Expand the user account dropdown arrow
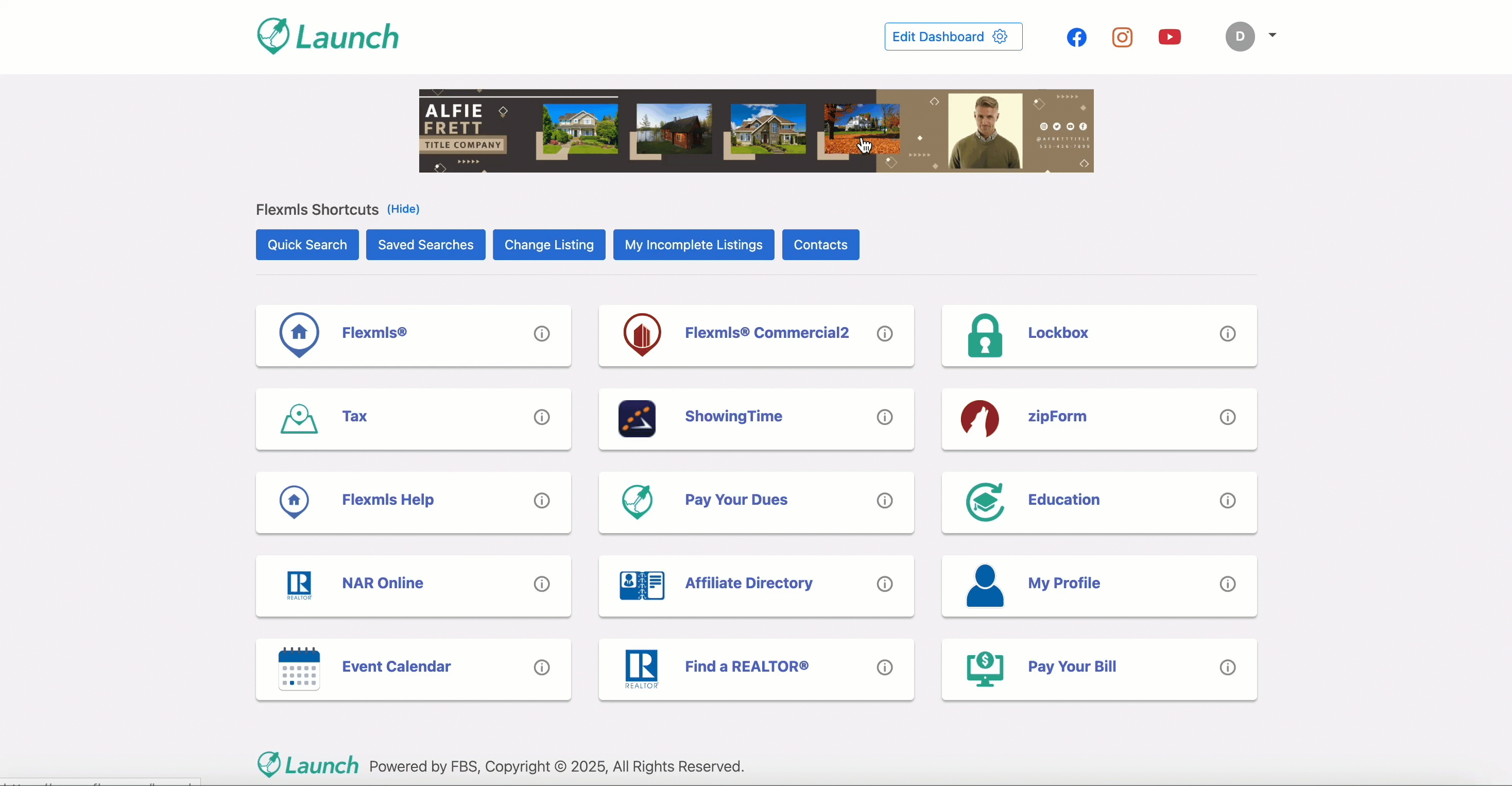The height and width of the screenshot is (786, 1512). click(x=1272, y=35)
